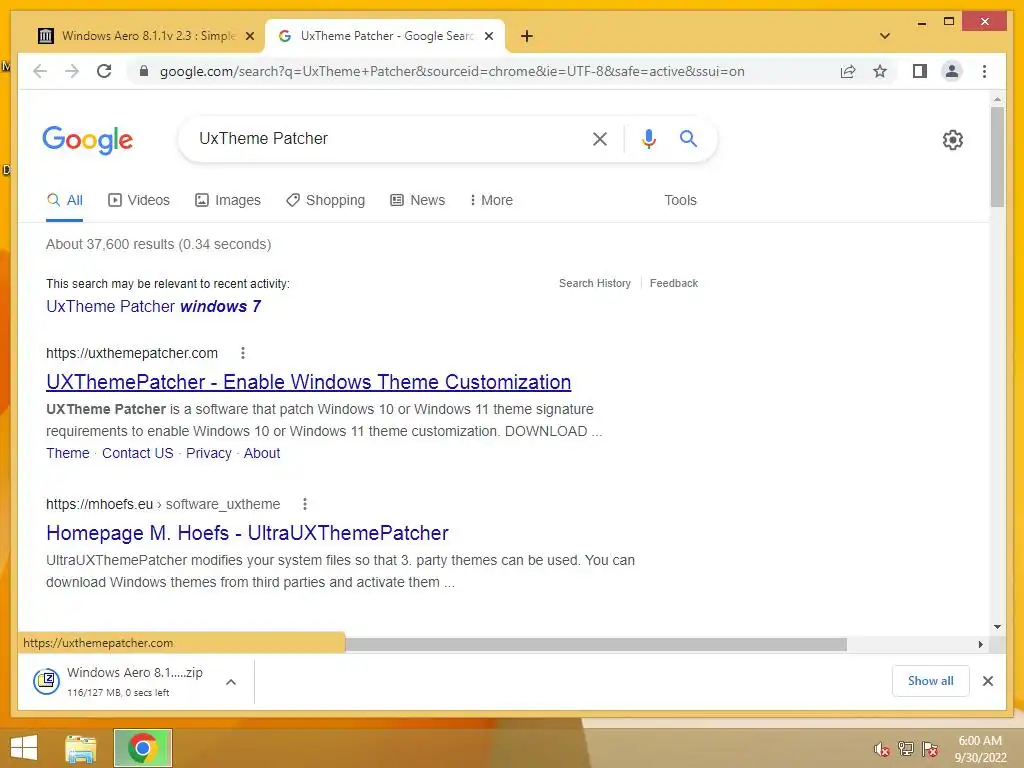Open the Search History link
This screenshot has width=1024, height=768.
595,283
